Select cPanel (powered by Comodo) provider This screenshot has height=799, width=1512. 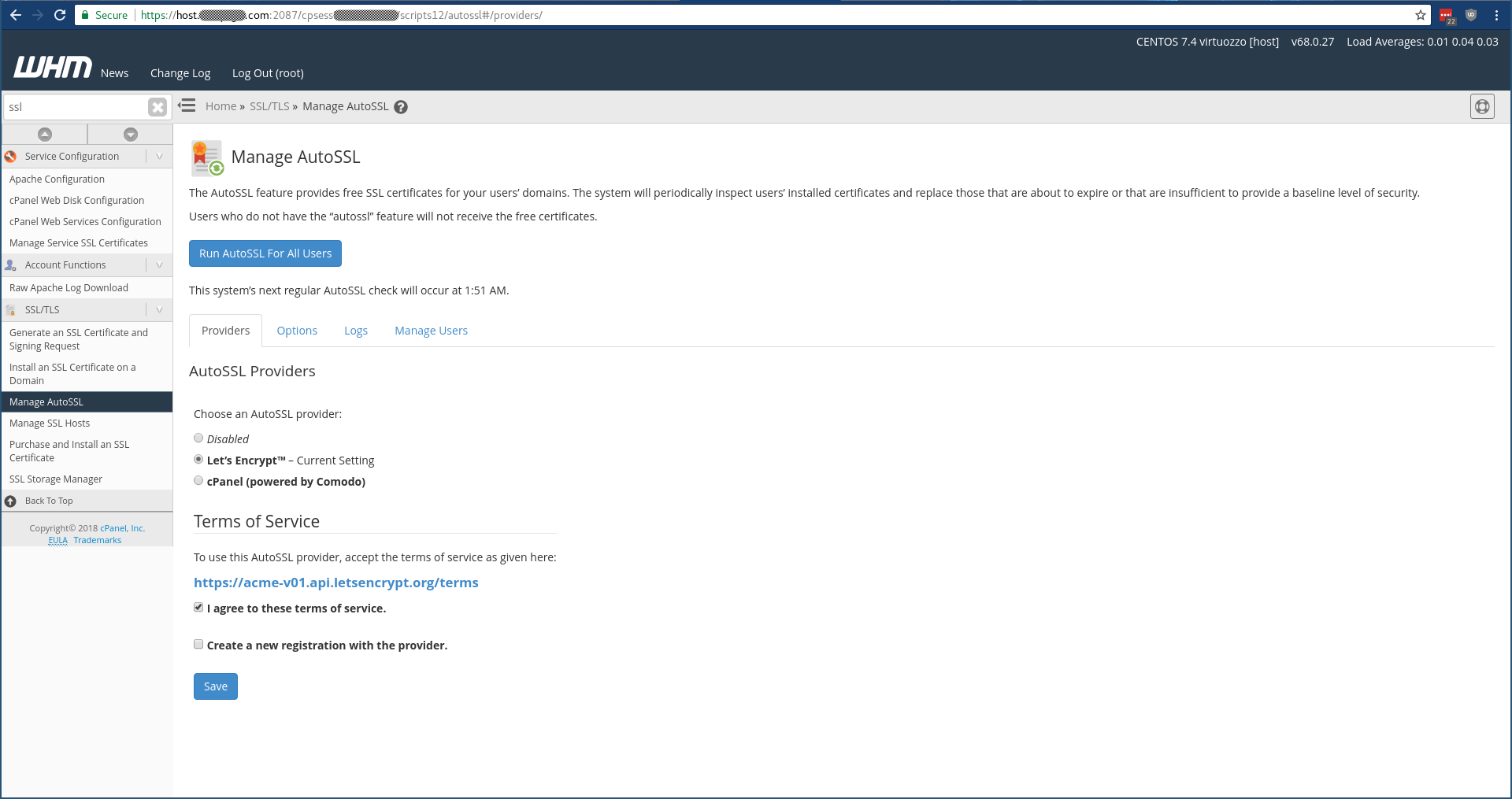tap(198, 481)
